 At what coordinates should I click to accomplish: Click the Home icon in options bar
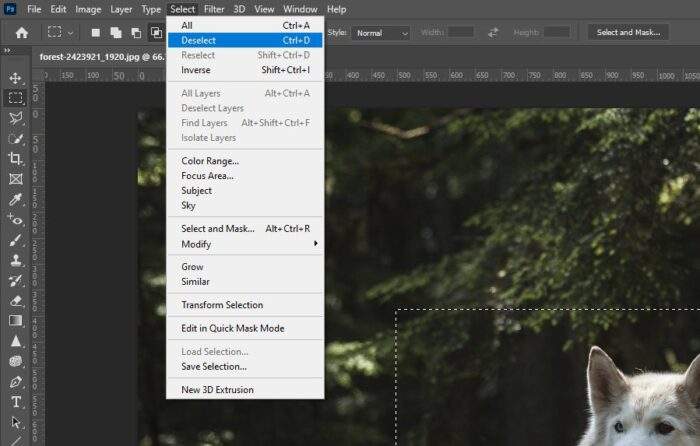(x=21, y=33)
